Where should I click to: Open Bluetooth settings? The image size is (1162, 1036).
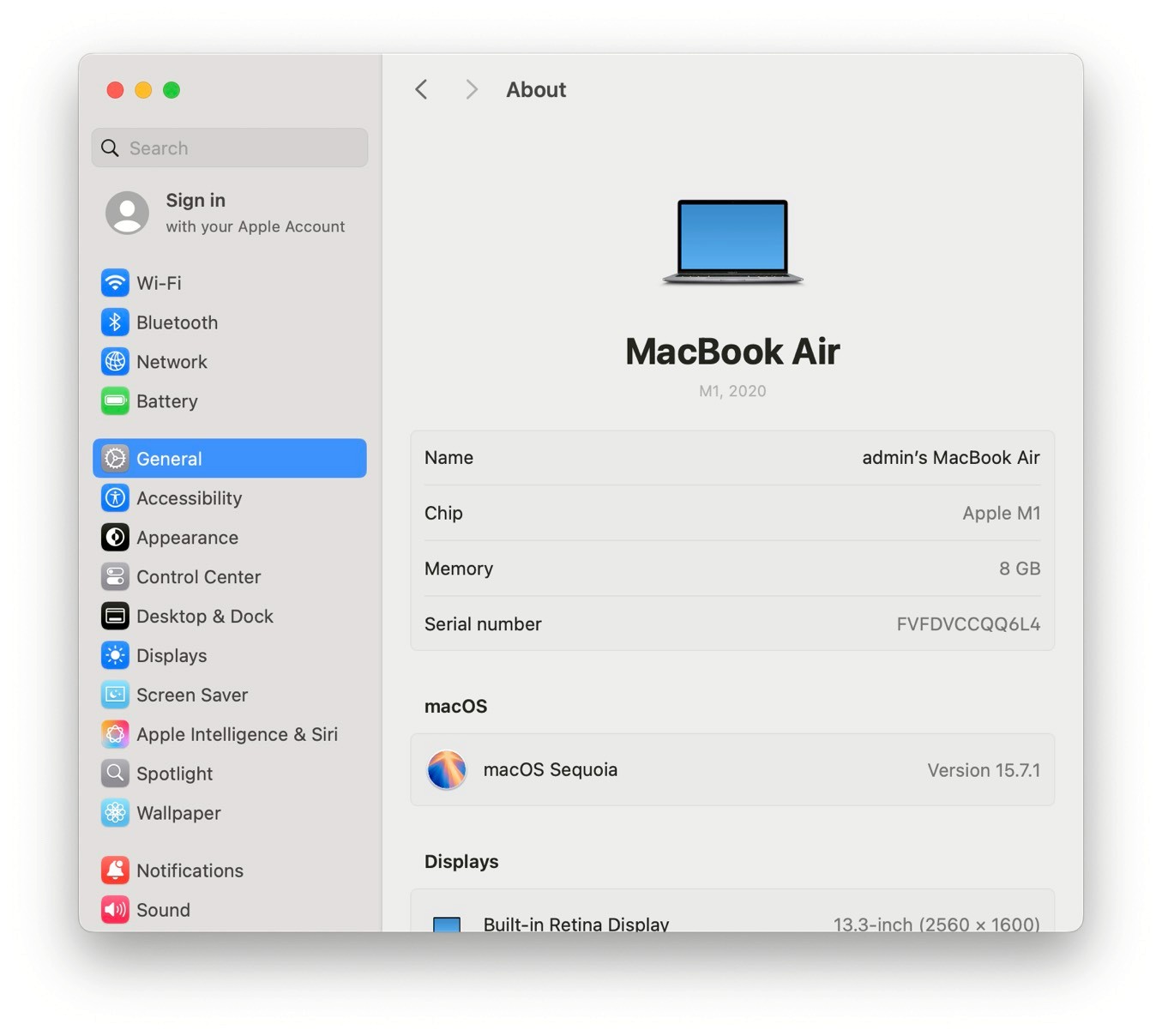point(178,322)
